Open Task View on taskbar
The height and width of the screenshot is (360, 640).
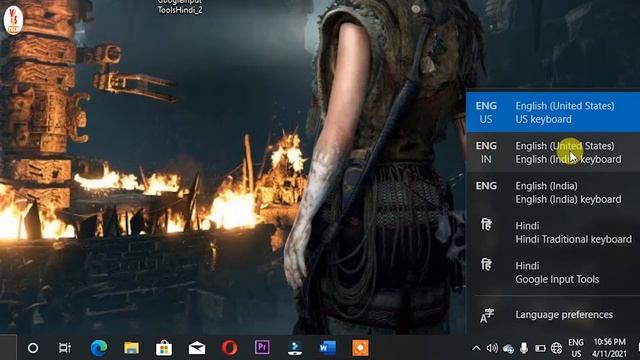pyautogui.click(x=65, y=348)
